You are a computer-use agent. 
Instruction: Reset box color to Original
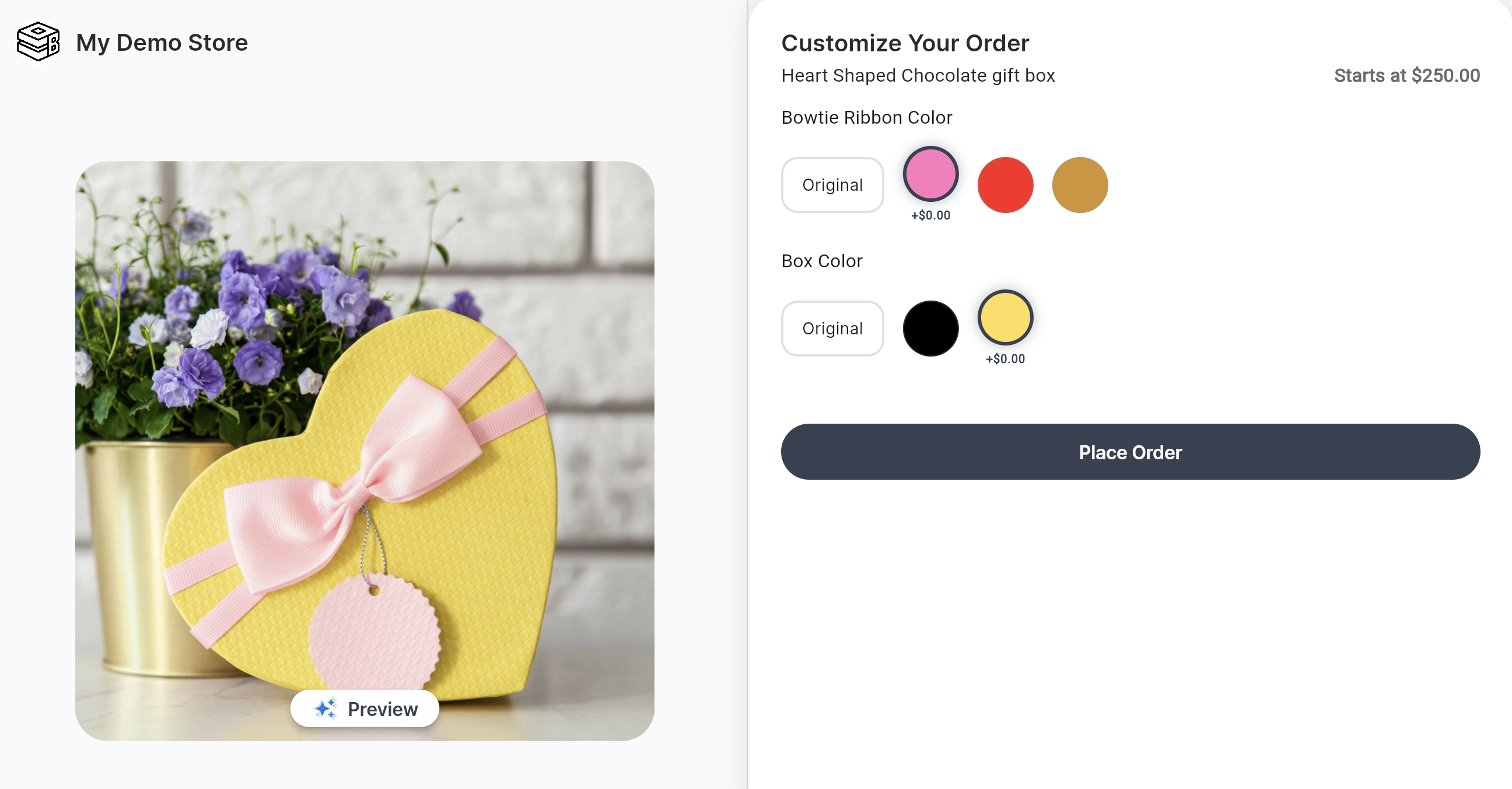pos(832,328)
